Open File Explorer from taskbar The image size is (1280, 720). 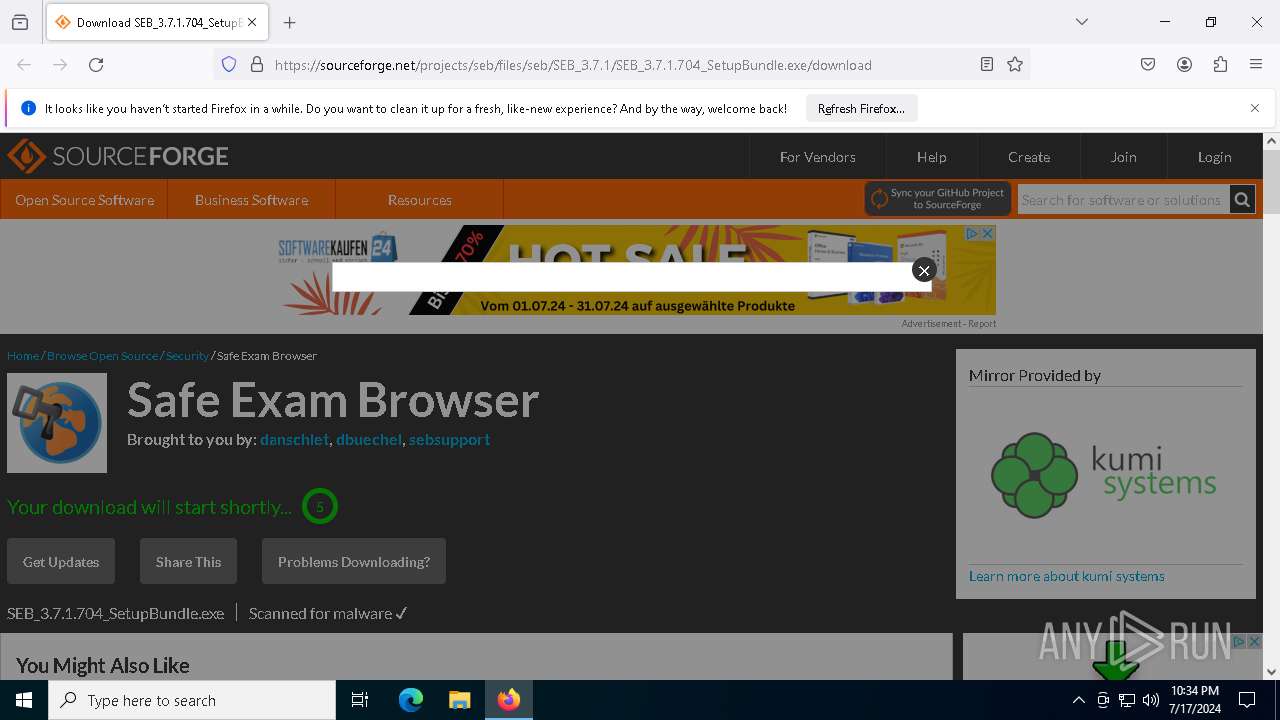tap(459, 700)
